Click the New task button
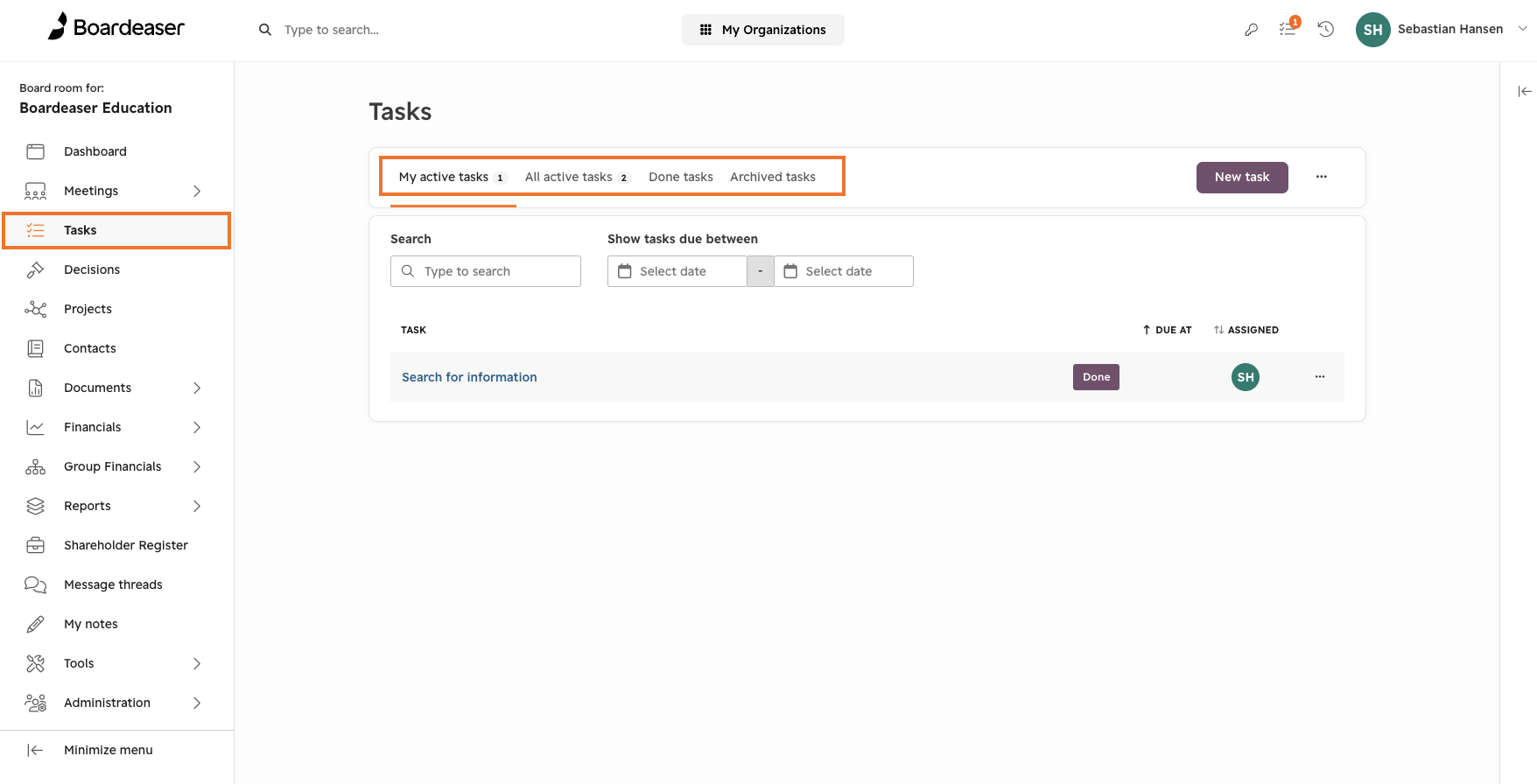 click(x=1242, y=178)
